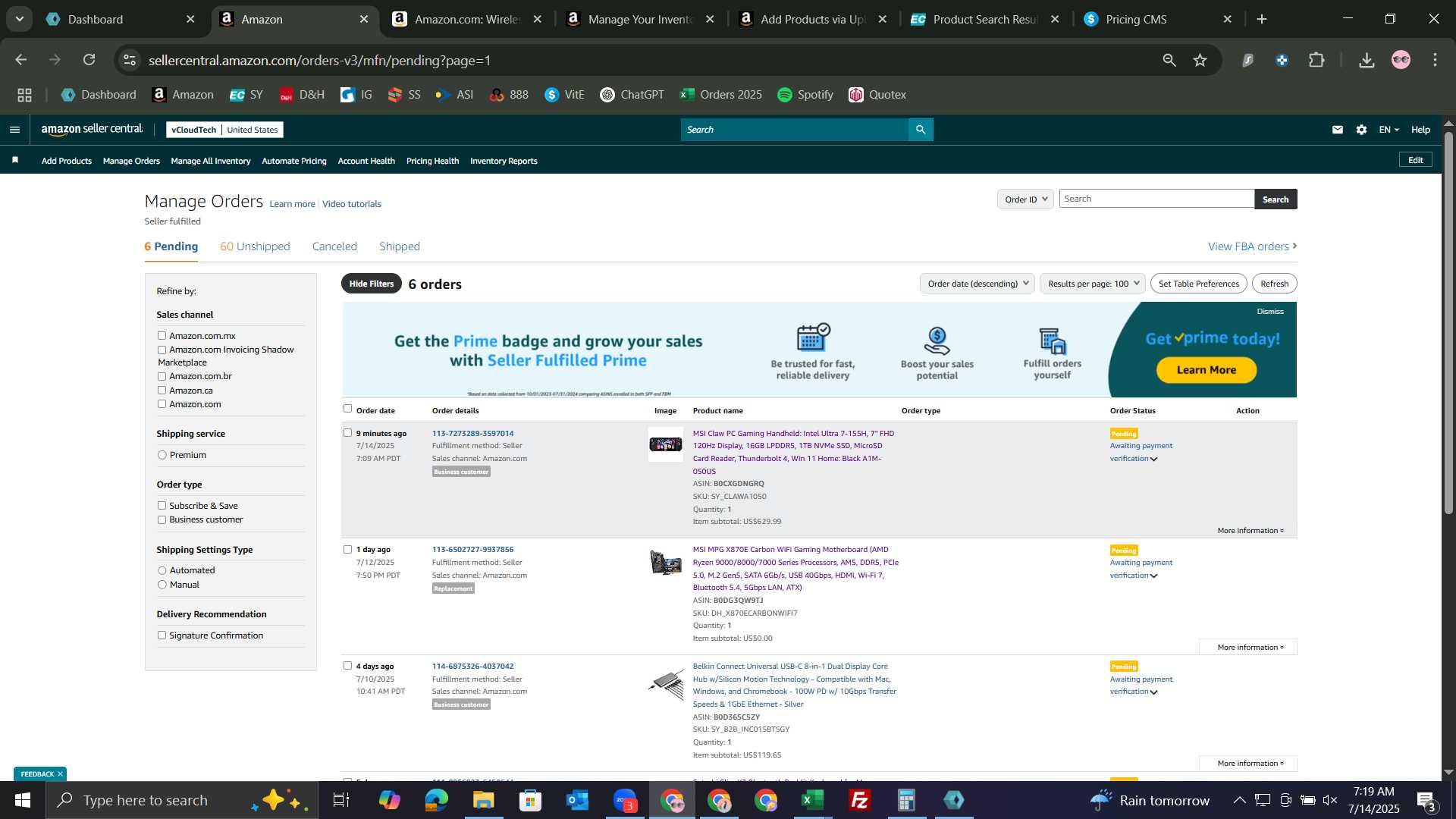
Task: Click the Amazon Seller Central logo
Action: tap(92, 130)
